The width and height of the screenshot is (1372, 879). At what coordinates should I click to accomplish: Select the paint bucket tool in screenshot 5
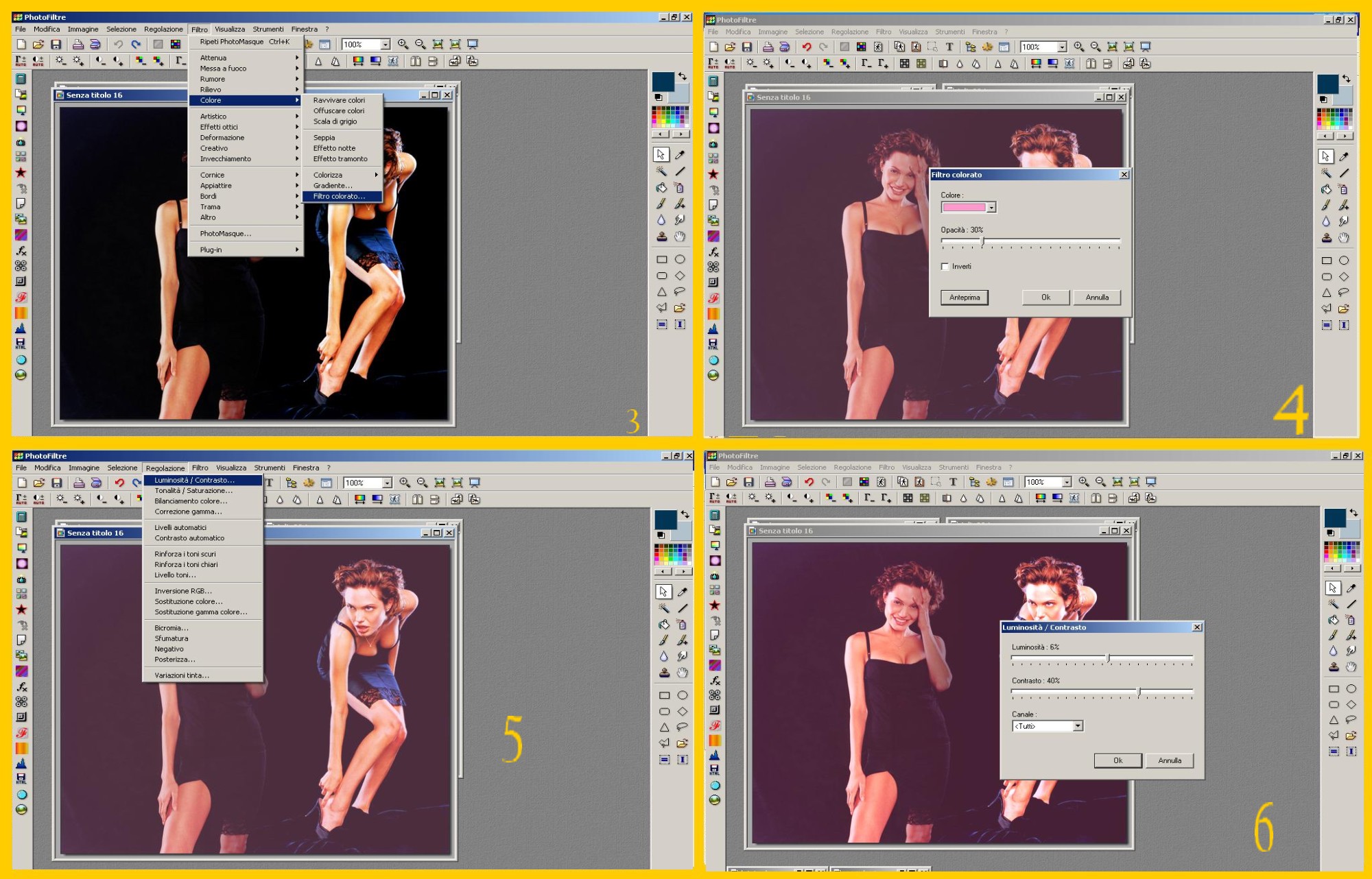(x=664, y=625)
